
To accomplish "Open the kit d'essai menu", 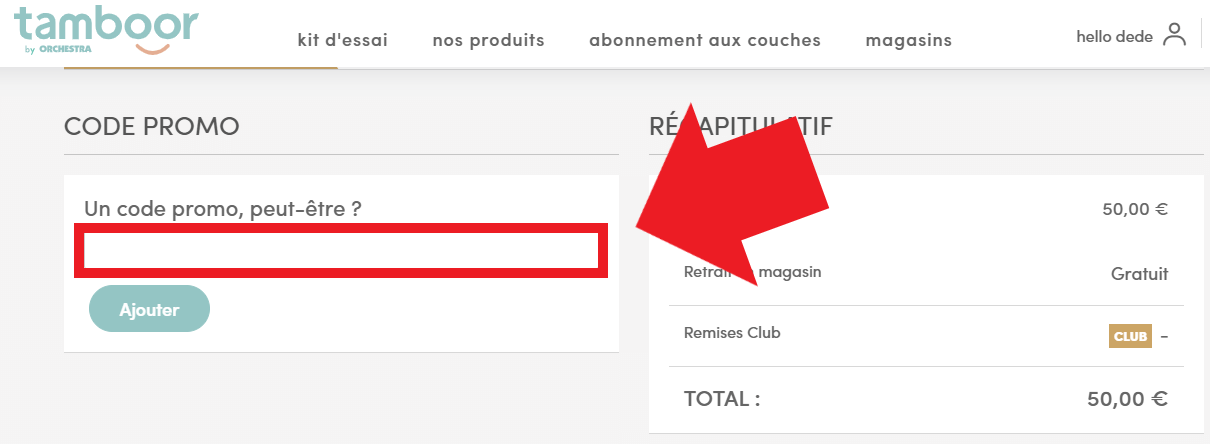I will 343,40.
